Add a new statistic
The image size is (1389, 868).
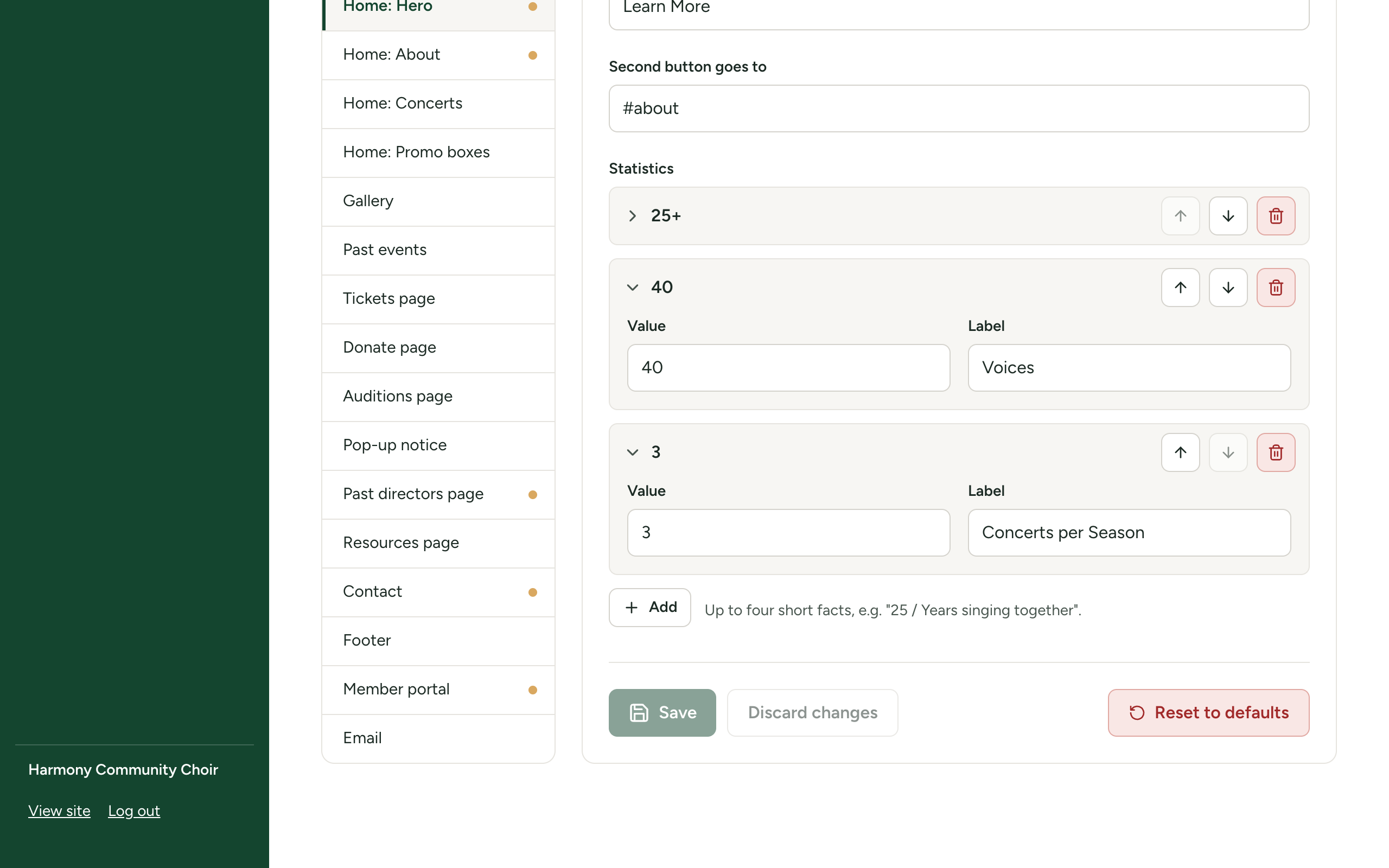click(x=649, y=608)
